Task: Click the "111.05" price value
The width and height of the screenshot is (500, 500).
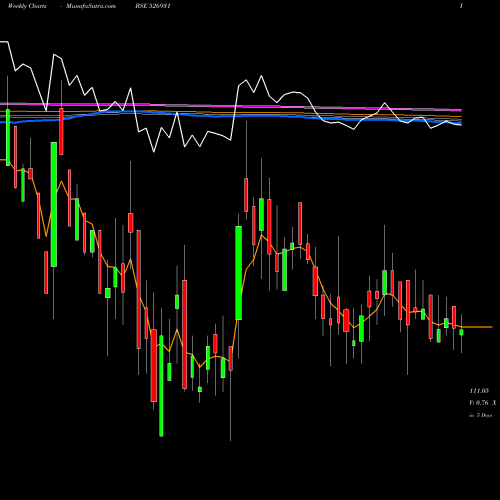Action: pos(479,390)
